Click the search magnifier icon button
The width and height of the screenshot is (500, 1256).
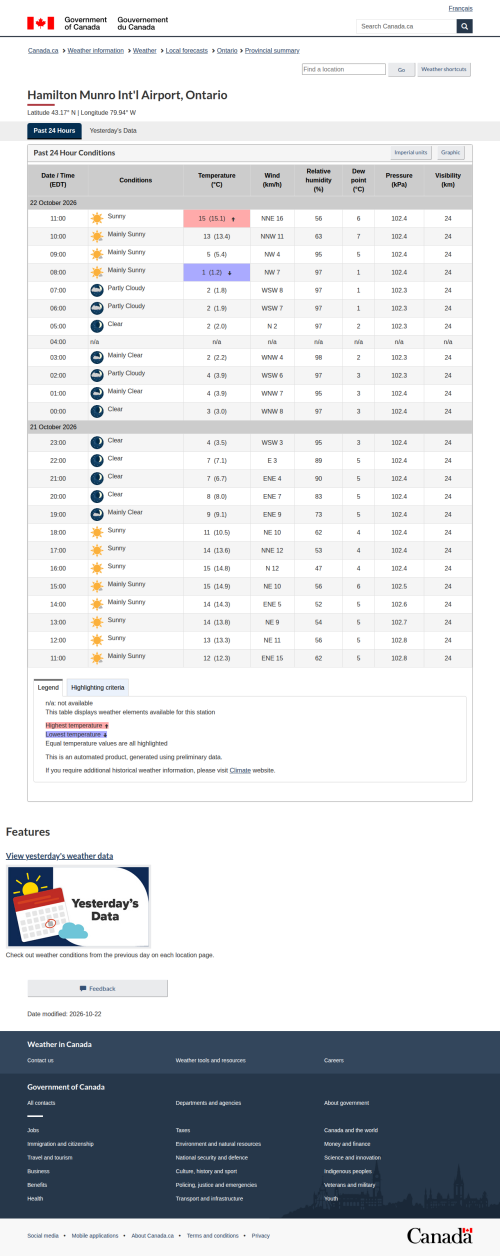[x=464, y=26]
